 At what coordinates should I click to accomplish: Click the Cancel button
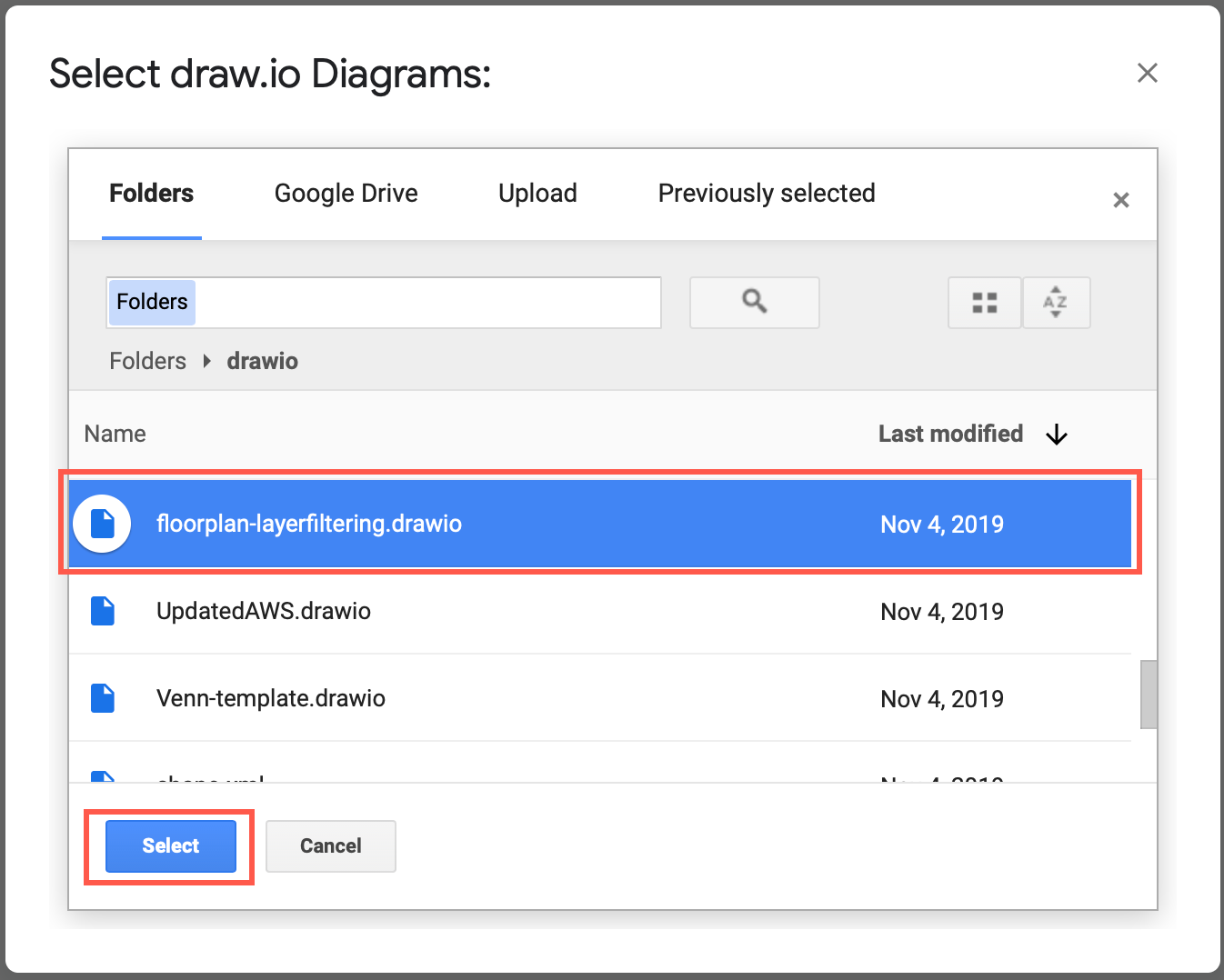[x=330, y=845]
